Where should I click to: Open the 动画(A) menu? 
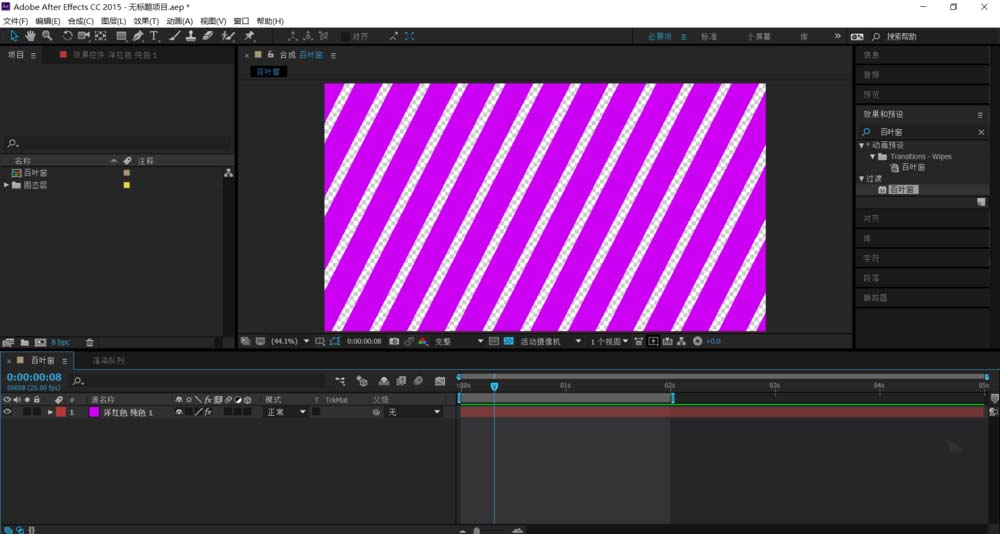179,21
